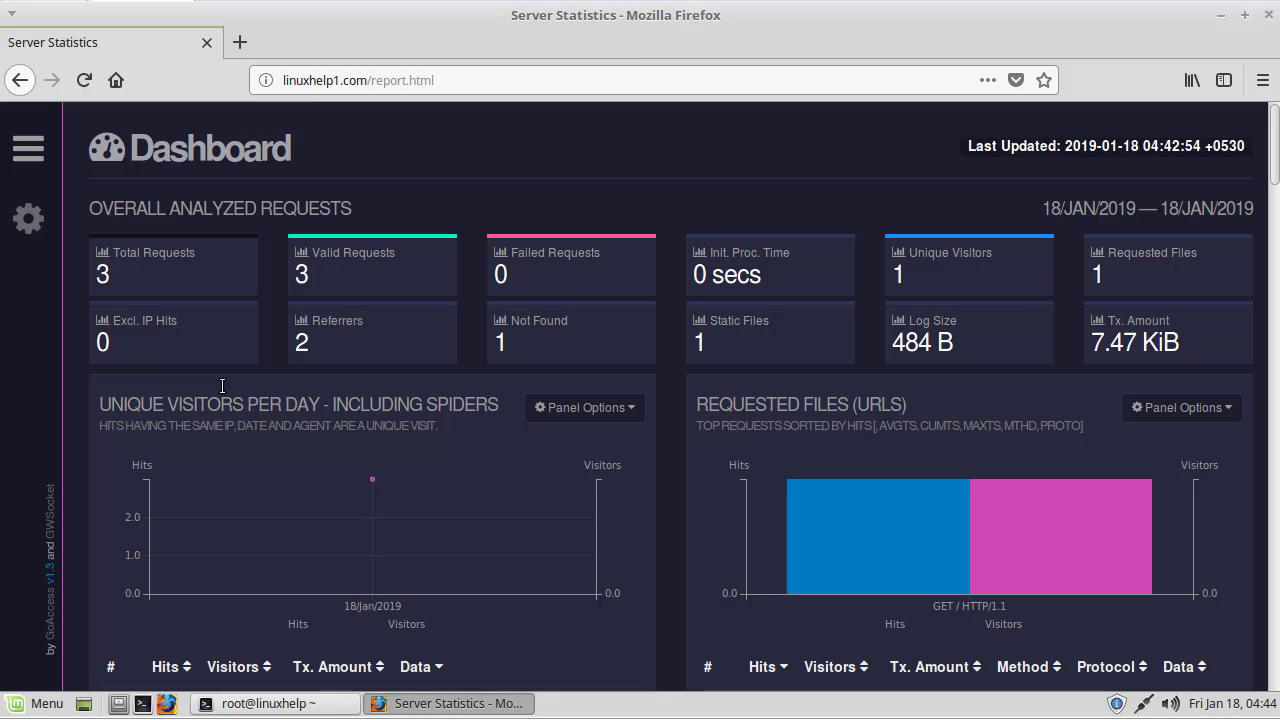Open a new browser tab
This screenshot has width=1280, height=720.
(240, 42)
